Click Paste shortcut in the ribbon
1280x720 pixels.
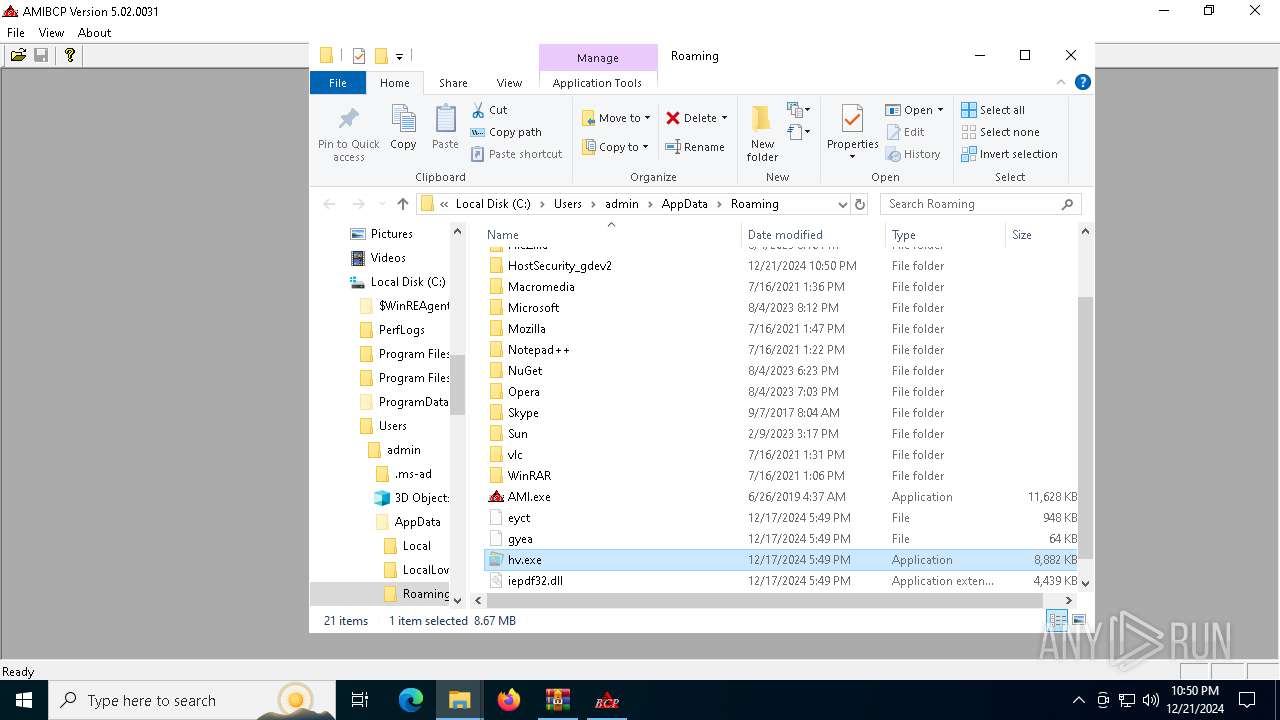(517, 154)
